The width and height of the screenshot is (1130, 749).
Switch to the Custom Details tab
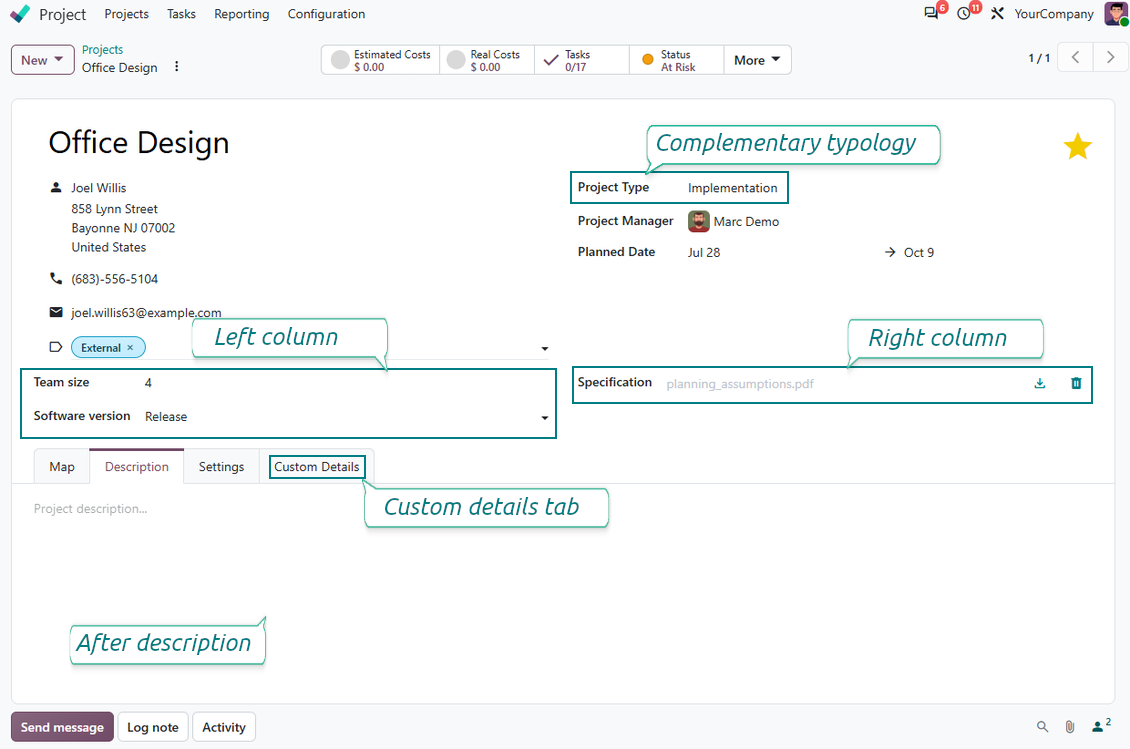point(316,466)
